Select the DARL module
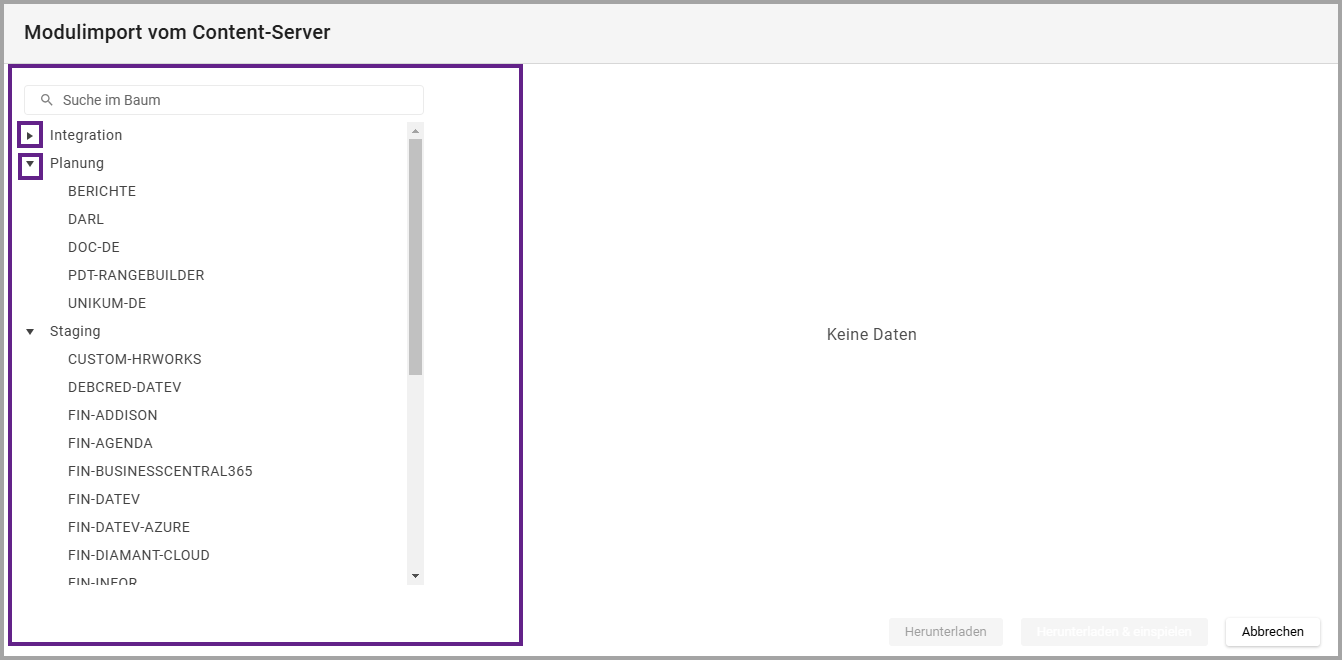1342x660 pixels. click(x=86, y=219)
